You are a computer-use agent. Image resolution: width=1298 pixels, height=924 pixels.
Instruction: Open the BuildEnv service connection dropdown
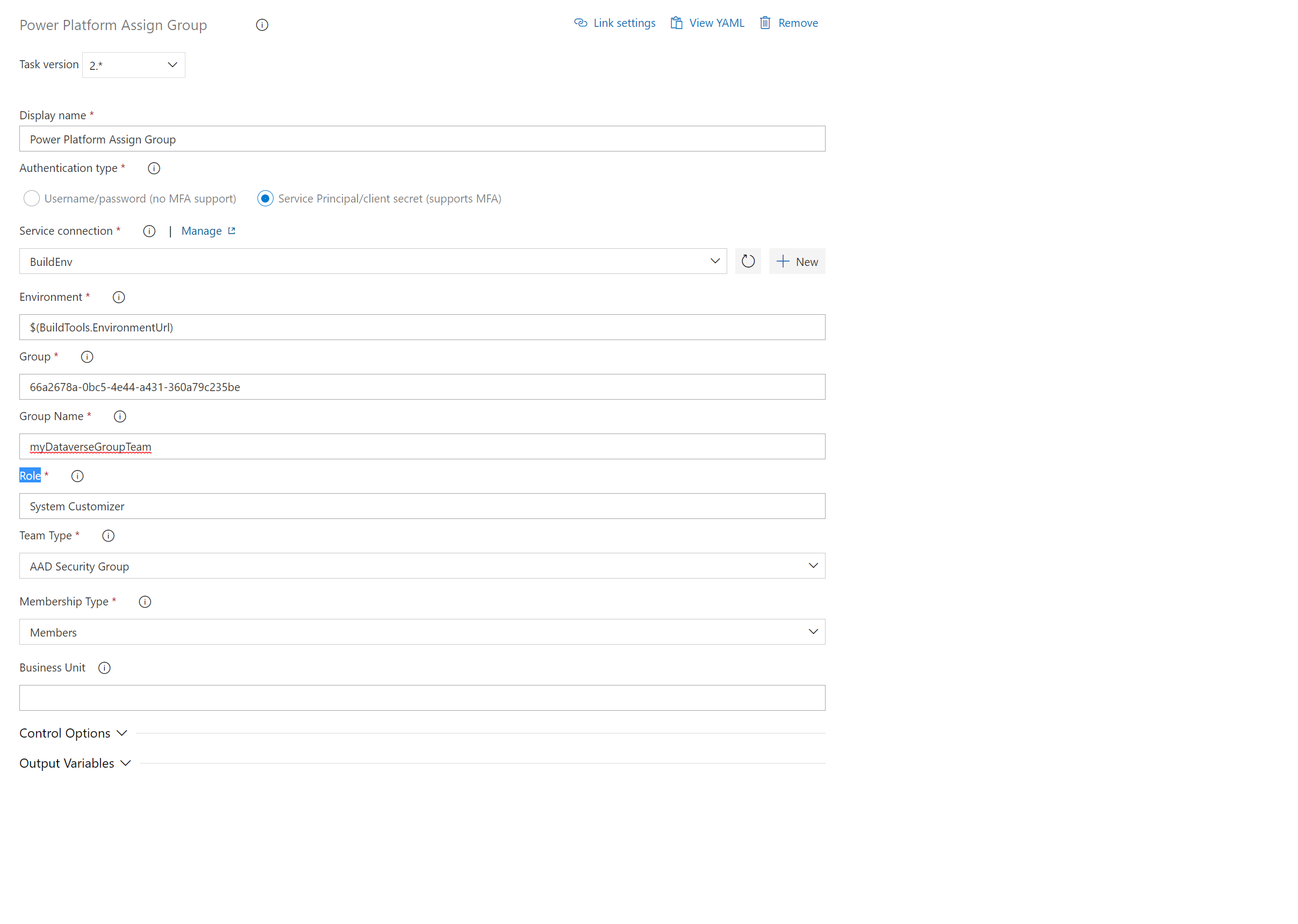pyautogui.click(x=715, y=261)
